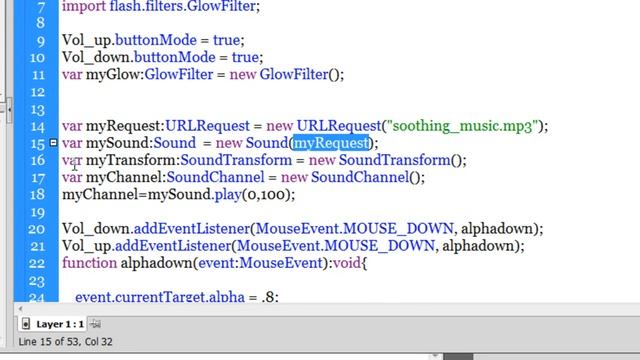This screenshot has height=360, width=640.
Task: Click the highlighted myRequest argument on line 15
Action: click(x=331, y=143)
